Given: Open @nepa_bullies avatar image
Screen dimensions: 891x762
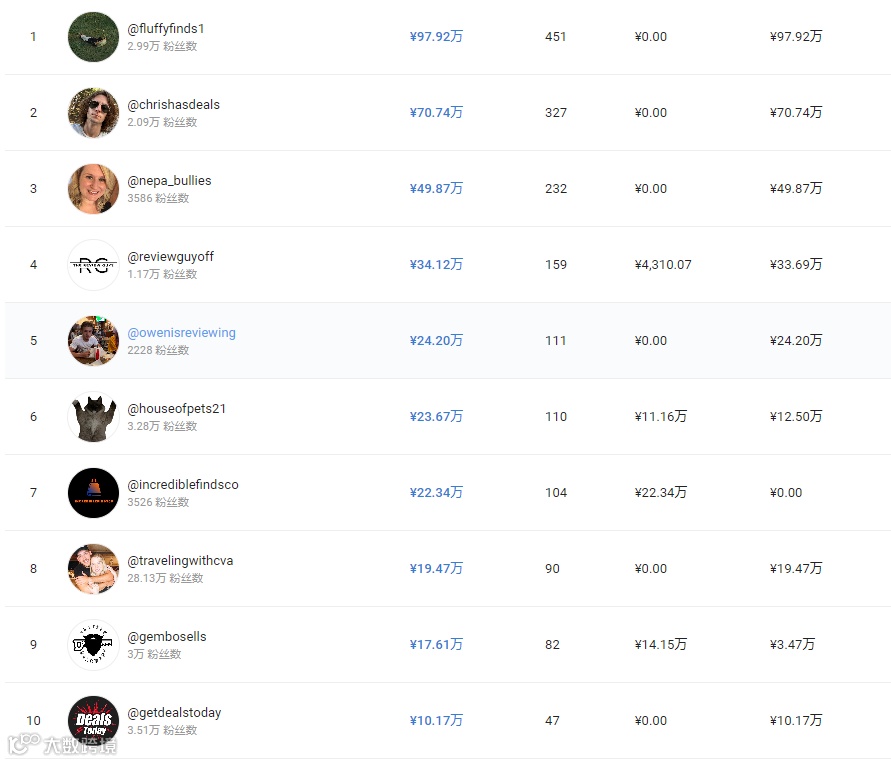Looking at the screenshot, I should (x=93, y=189).
